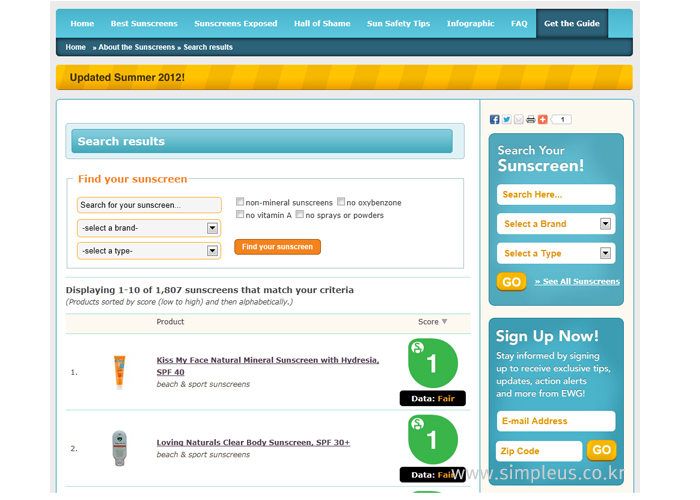Tick no sprays or powders checkbox
This screenshot has width=700, height=500.
300,214
